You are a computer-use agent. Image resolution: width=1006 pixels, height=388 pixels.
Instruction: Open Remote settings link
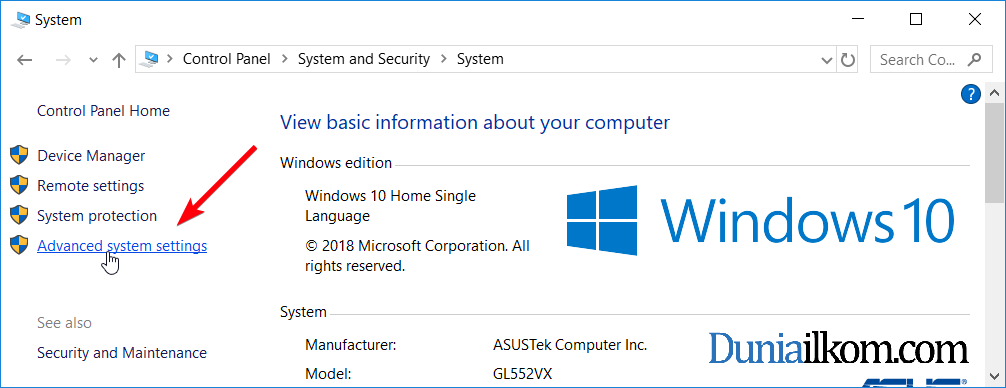(90, 186)
